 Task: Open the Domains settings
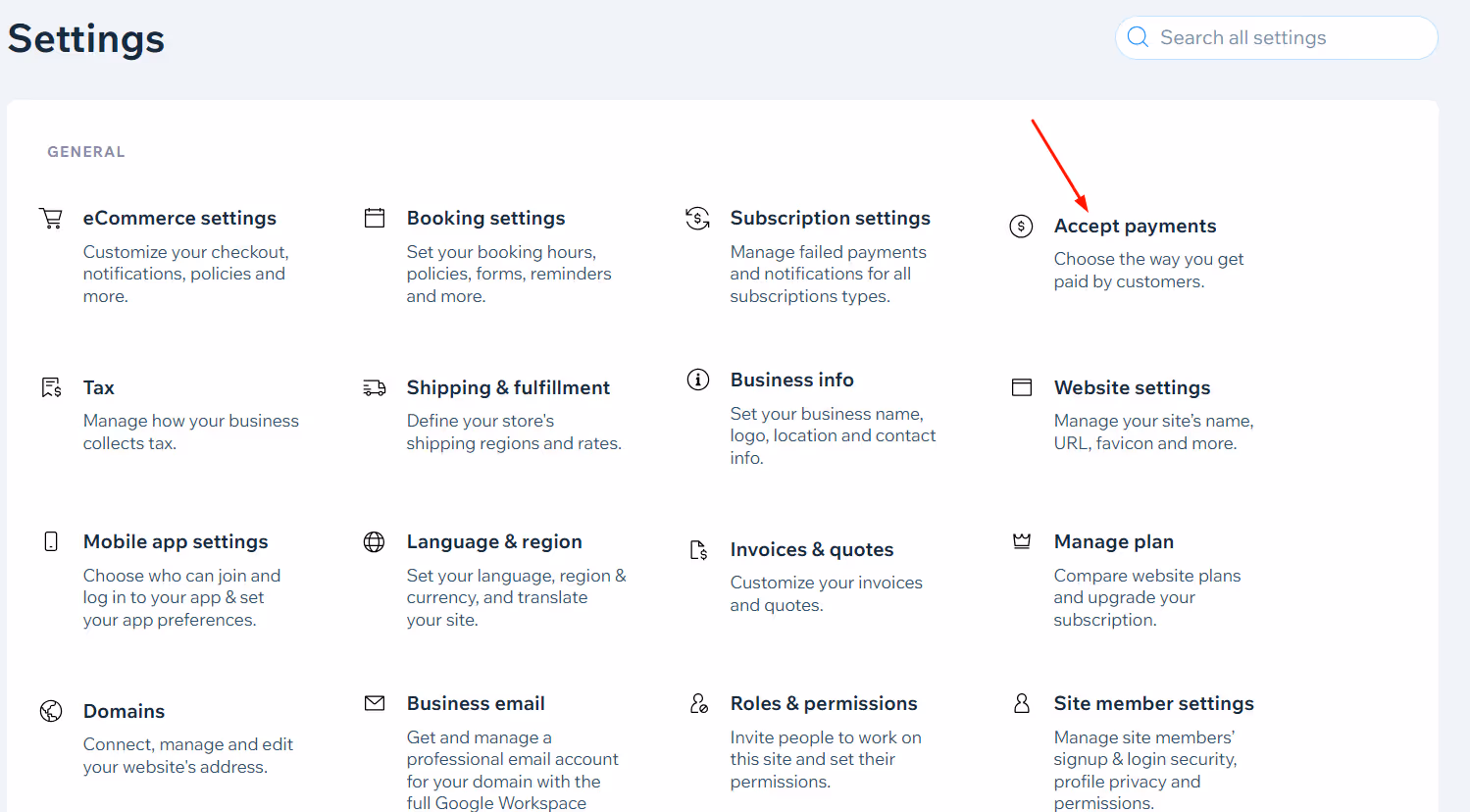pos(124,711)
